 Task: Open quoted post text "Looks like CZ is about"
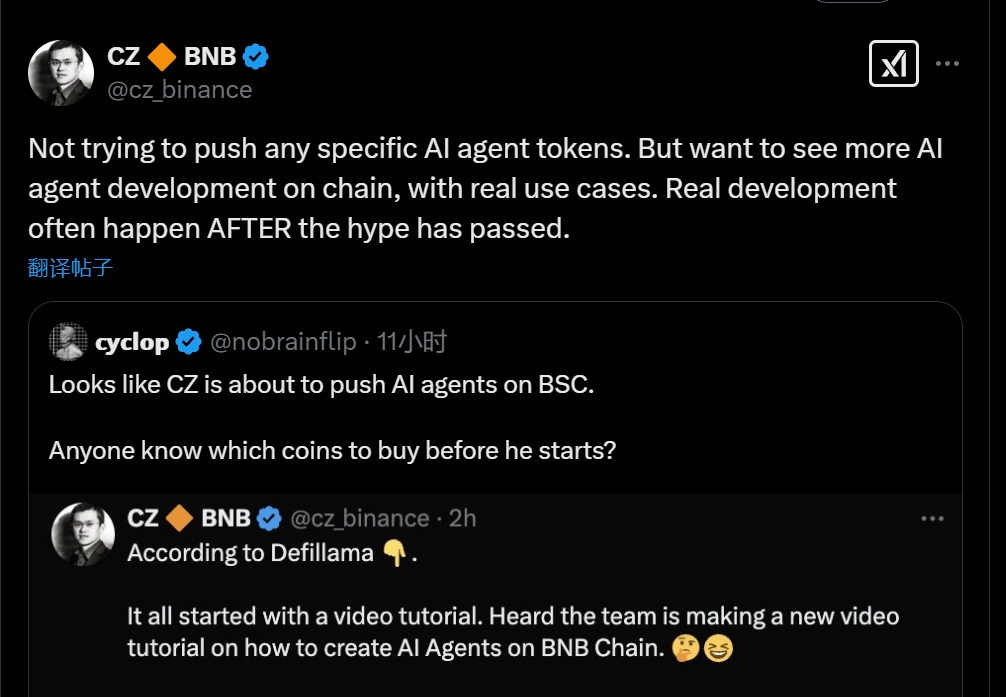click(x=321, y=385)
